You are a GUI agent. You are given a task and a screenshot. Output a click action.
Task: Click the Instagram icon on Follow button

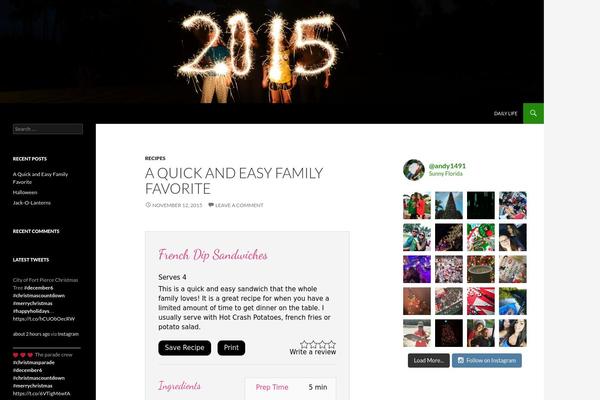(x=461, y=360)
